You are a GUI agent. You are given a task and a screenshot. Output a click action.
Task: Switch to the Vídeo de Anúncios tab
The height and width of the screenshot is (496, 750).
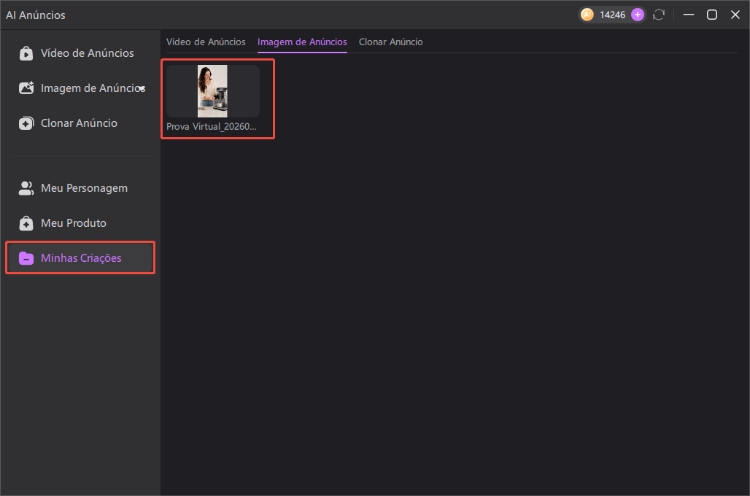(206, 42)
